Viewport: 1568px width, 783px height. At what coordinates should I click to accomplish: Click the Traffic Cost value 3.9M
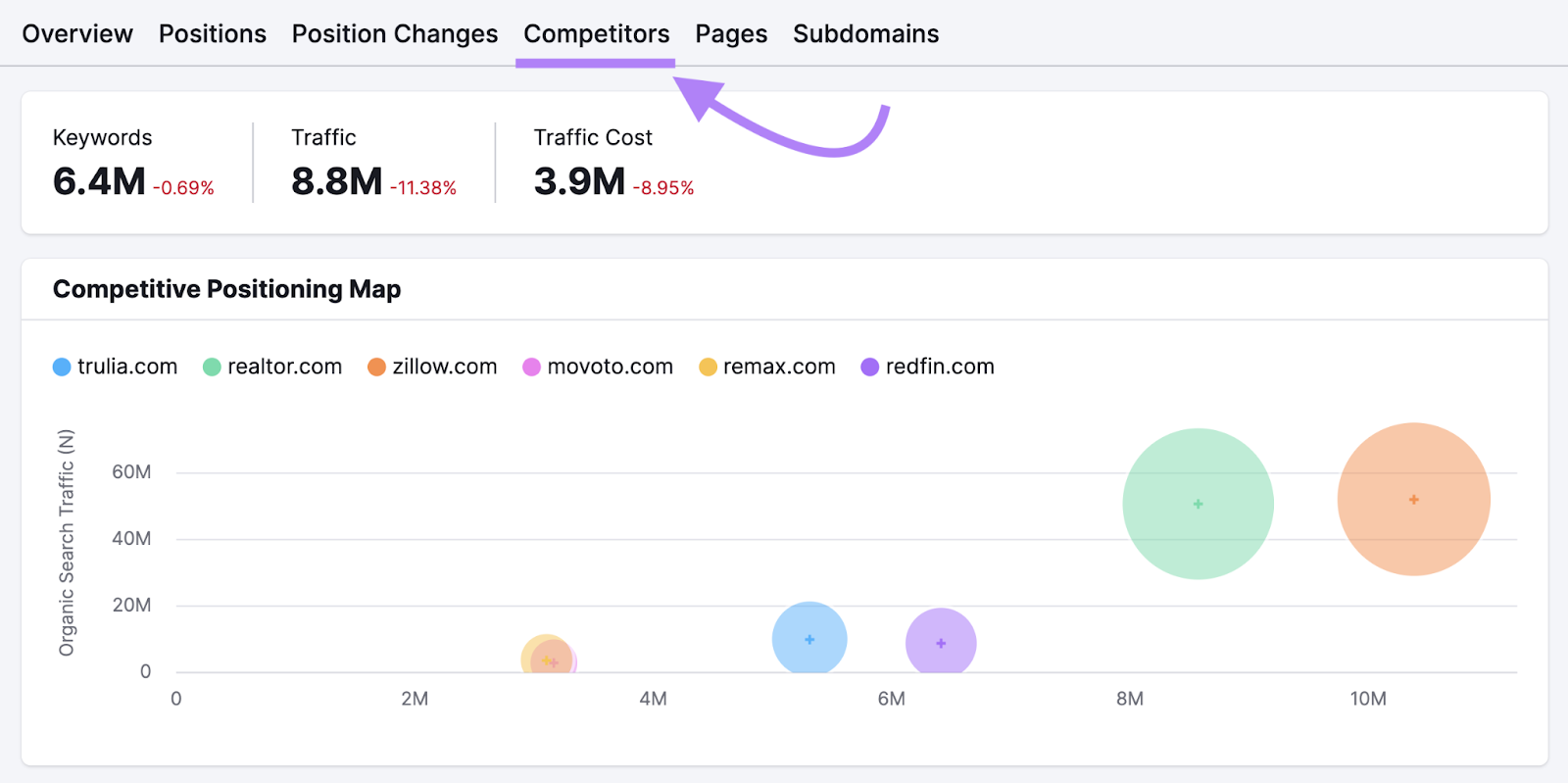[579, 181]
